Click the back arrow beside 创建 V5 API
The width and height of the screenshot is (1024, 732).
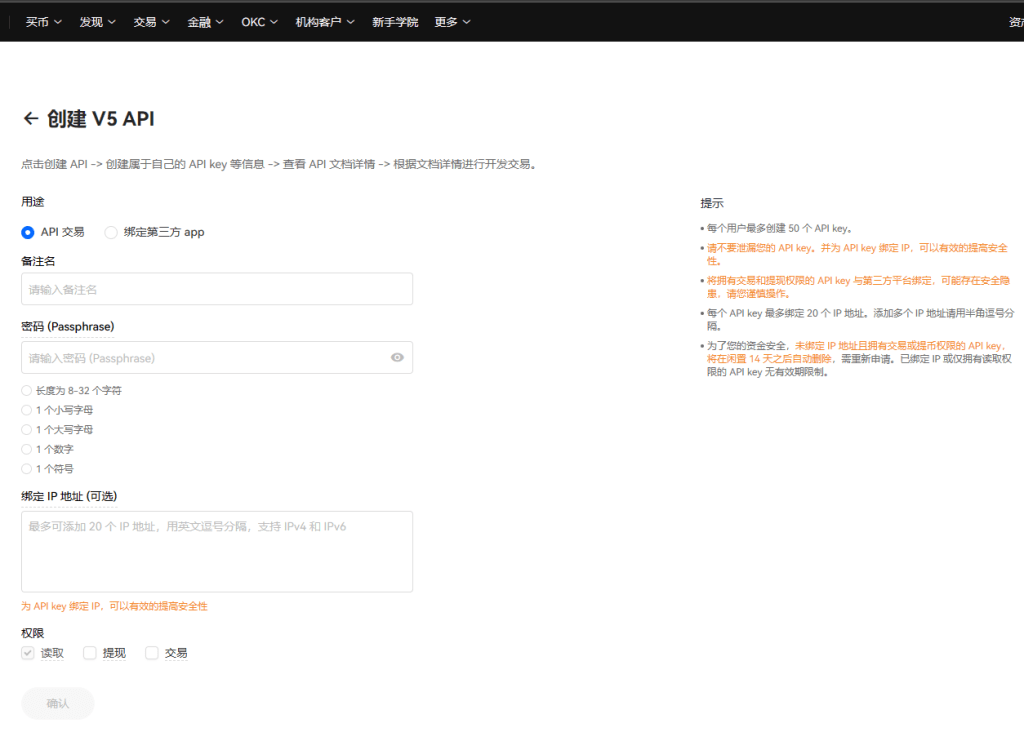(x=30, y=119)
